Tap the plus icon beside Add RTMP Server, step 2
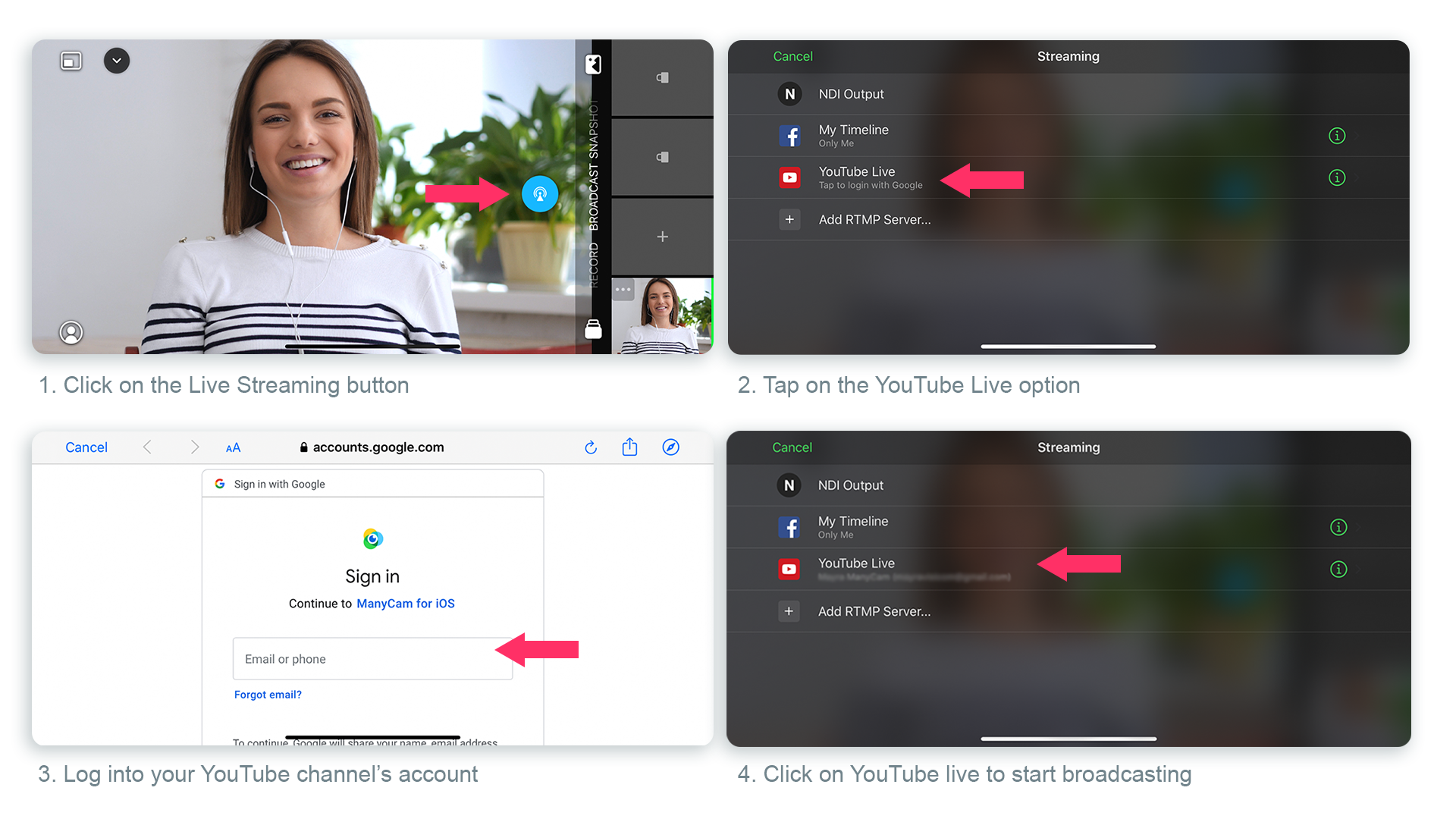1456x819 pixels. pos(789,219)
